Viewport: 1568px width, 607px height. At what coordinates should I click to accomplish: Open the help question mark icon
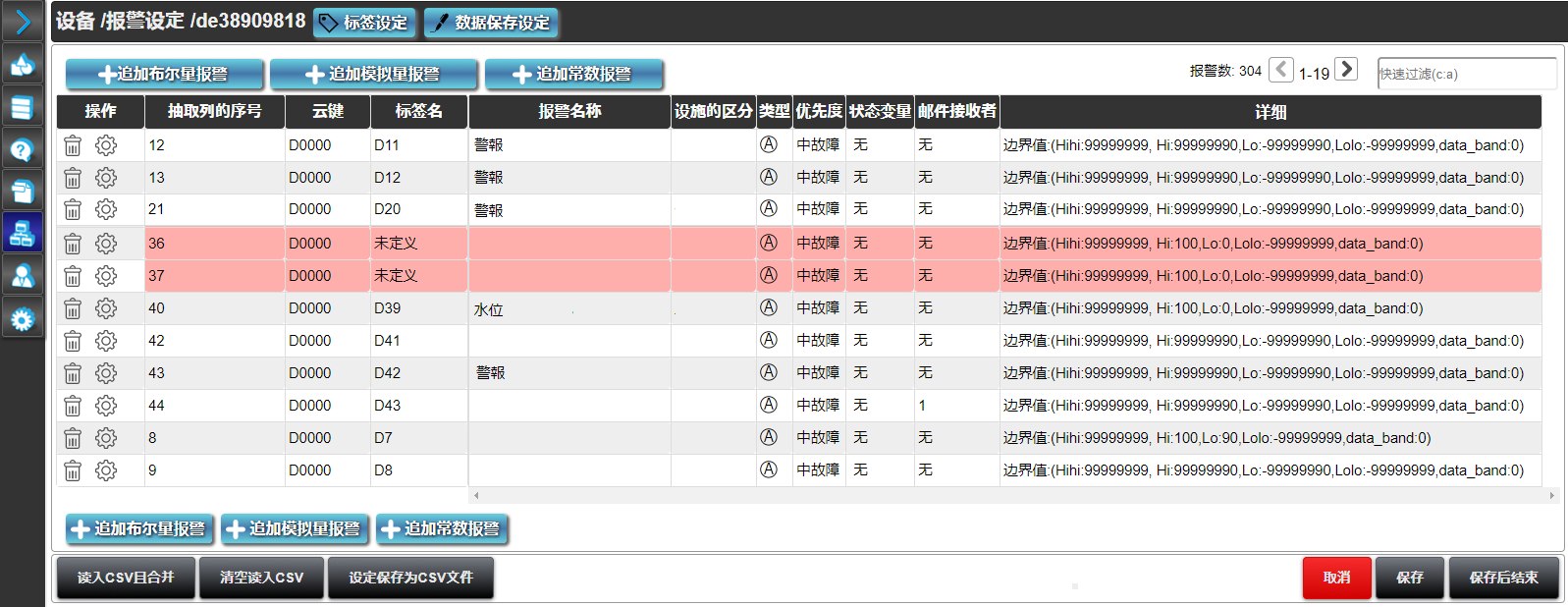(x=23, y=149)
